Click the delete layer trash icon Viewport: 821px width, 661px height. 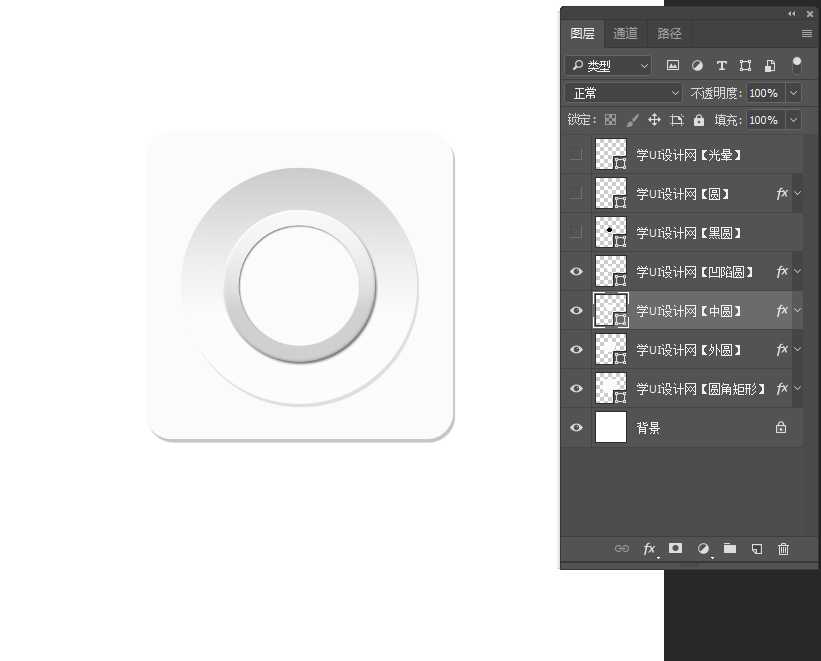(784, 548)
